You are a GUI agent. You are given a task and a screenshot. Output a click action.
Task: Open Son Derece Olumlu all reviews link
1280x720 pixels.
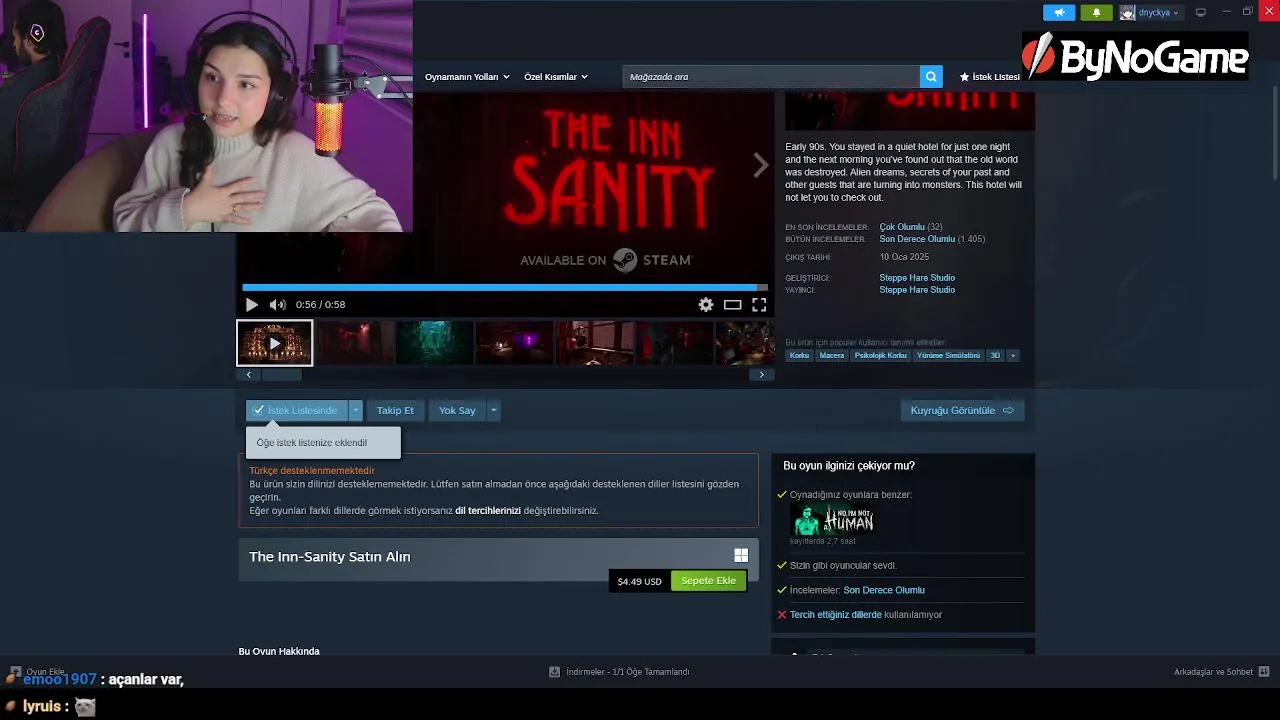[917, 239]
